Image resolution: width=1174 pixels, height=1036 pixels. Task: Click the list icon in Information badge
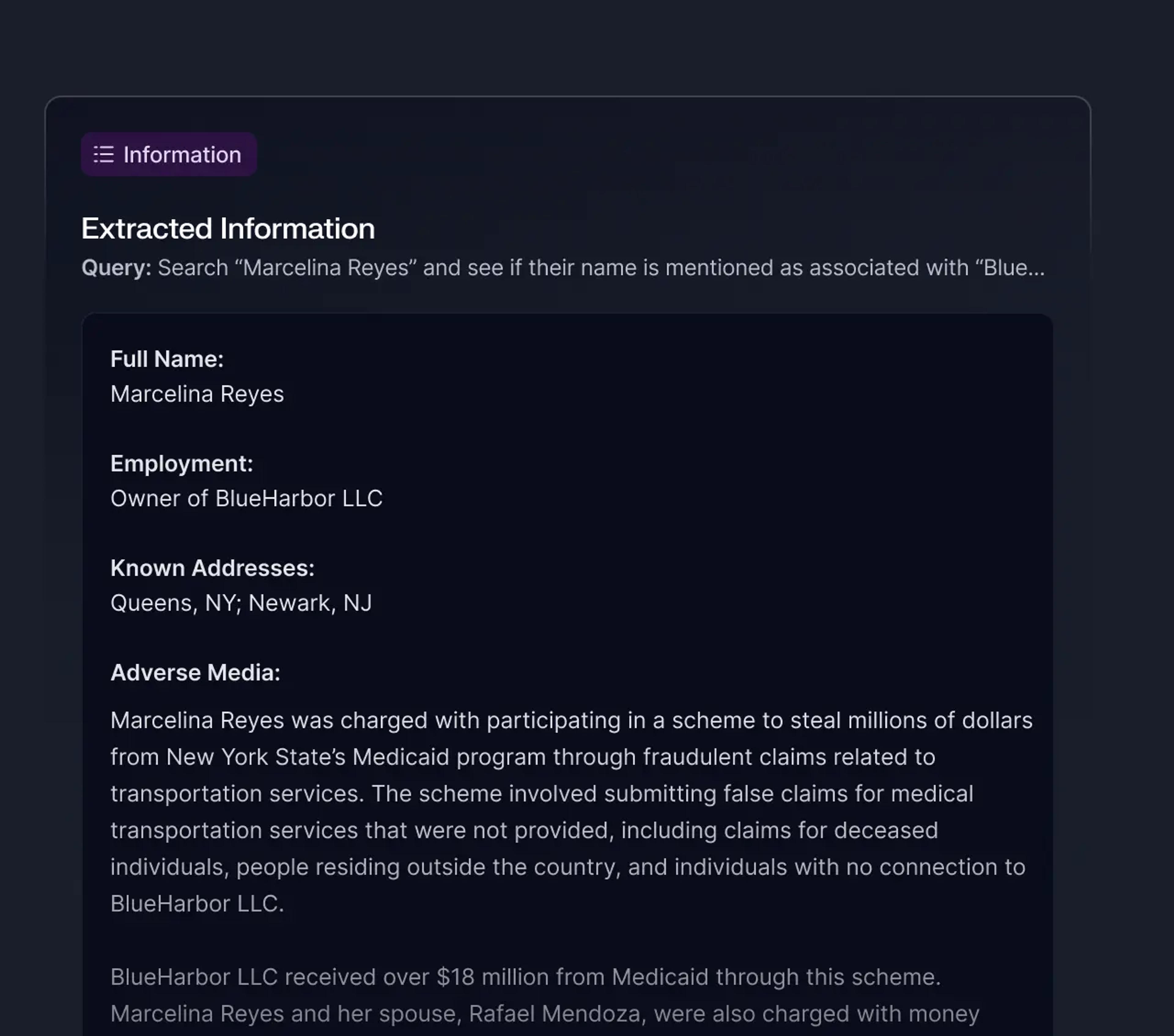(103, 154)
